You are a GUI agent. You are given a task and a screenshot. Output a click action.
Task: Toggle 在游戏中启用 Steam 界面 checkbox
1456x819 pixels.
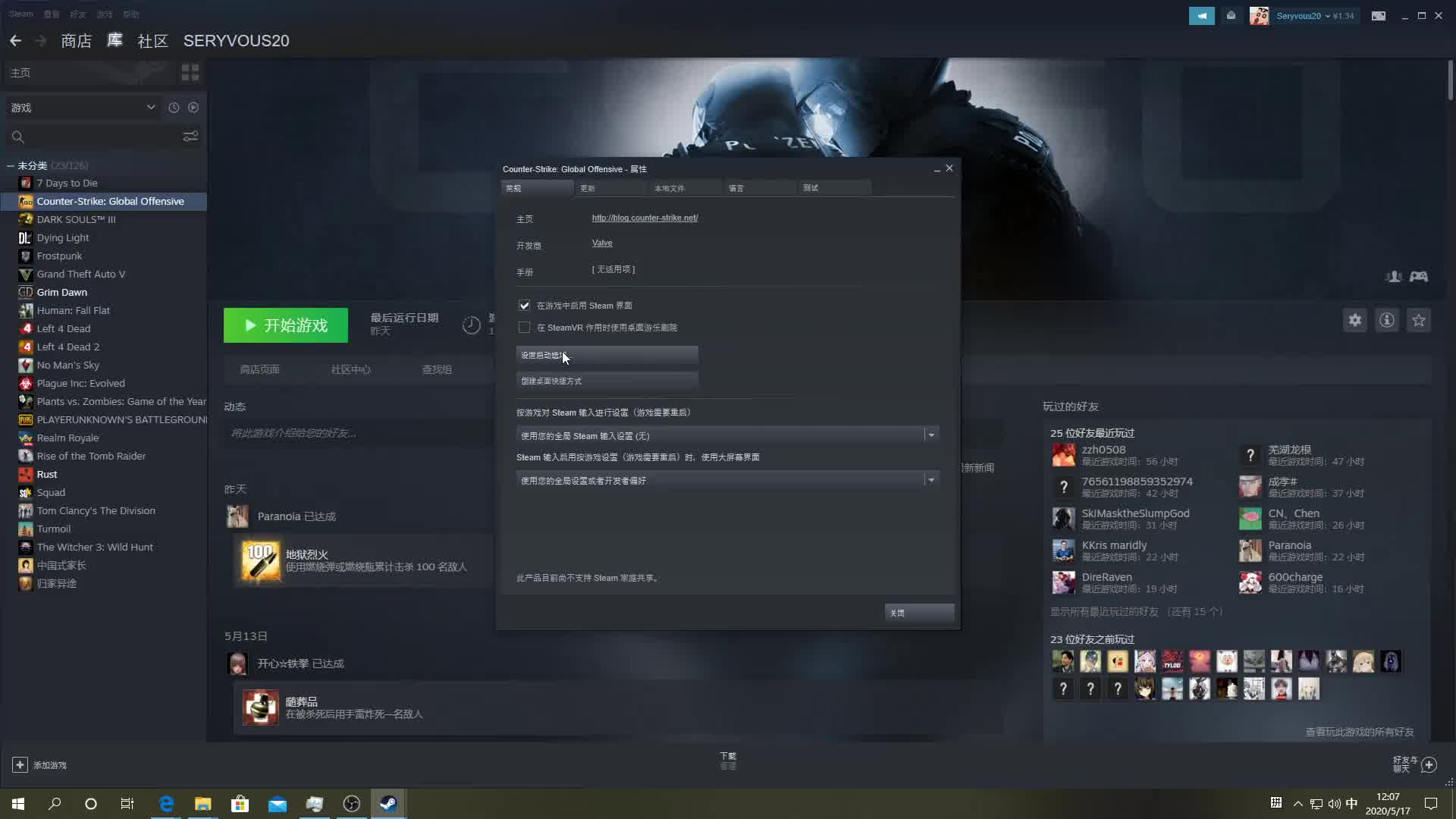point(523,305)
